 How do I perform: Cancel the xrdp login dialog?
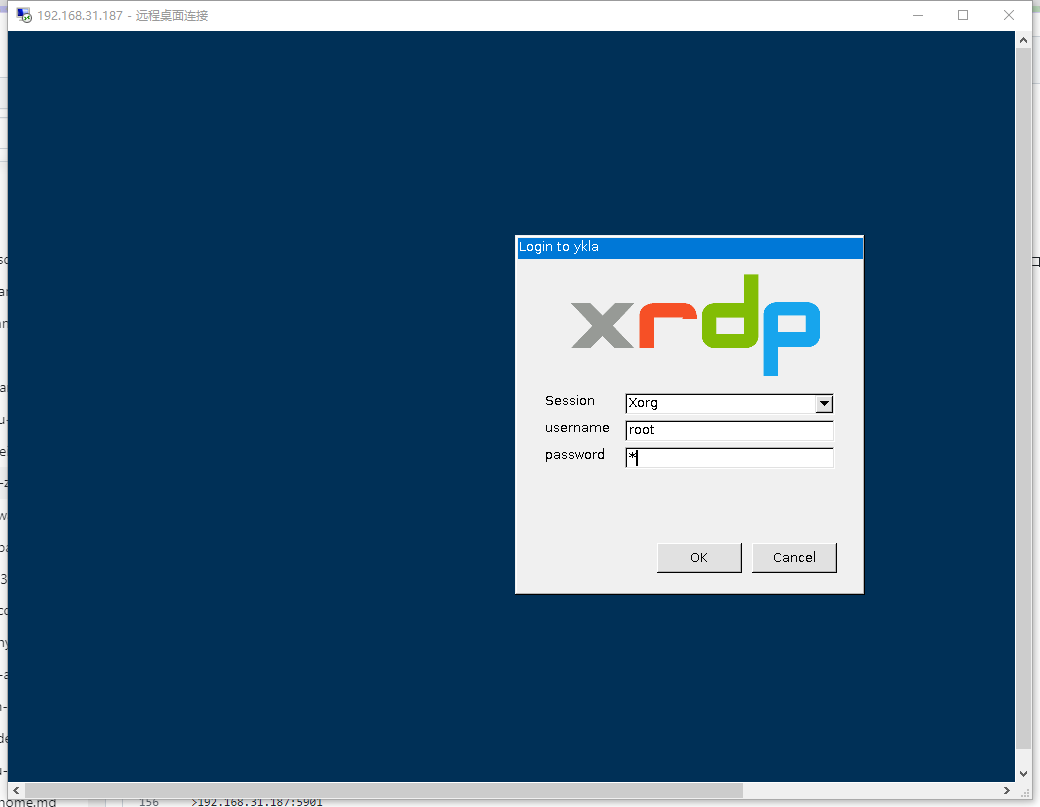pos(794,558)
